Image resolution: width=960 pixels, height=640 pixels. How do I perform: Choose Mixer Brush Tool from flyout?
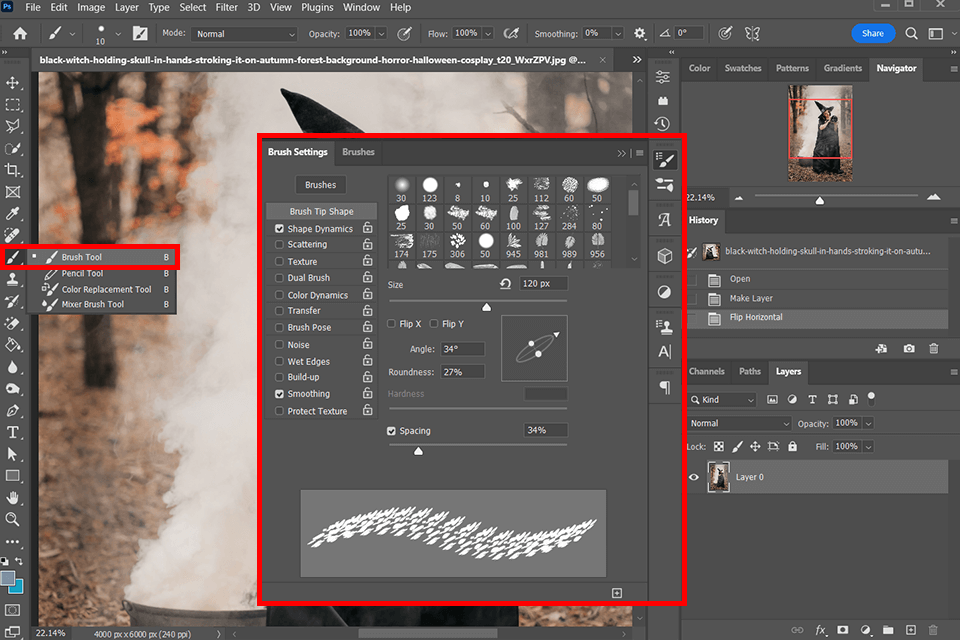(x=92, y=304)
